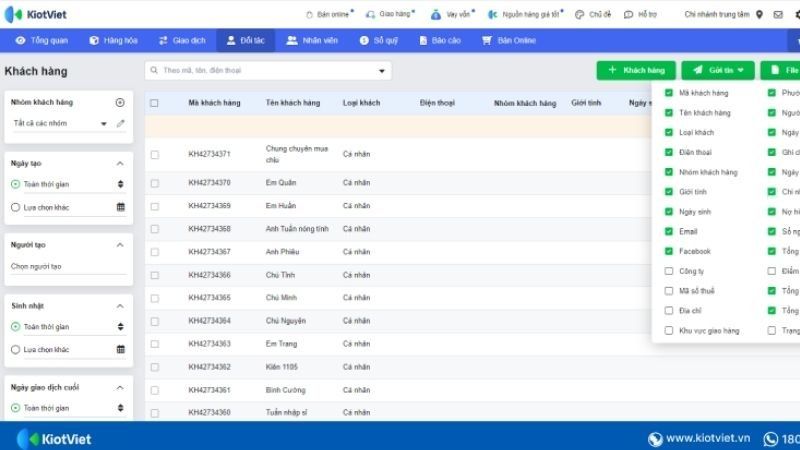Click the green Khách hàng add button
The image size is (800, 450).
point(635,70)
